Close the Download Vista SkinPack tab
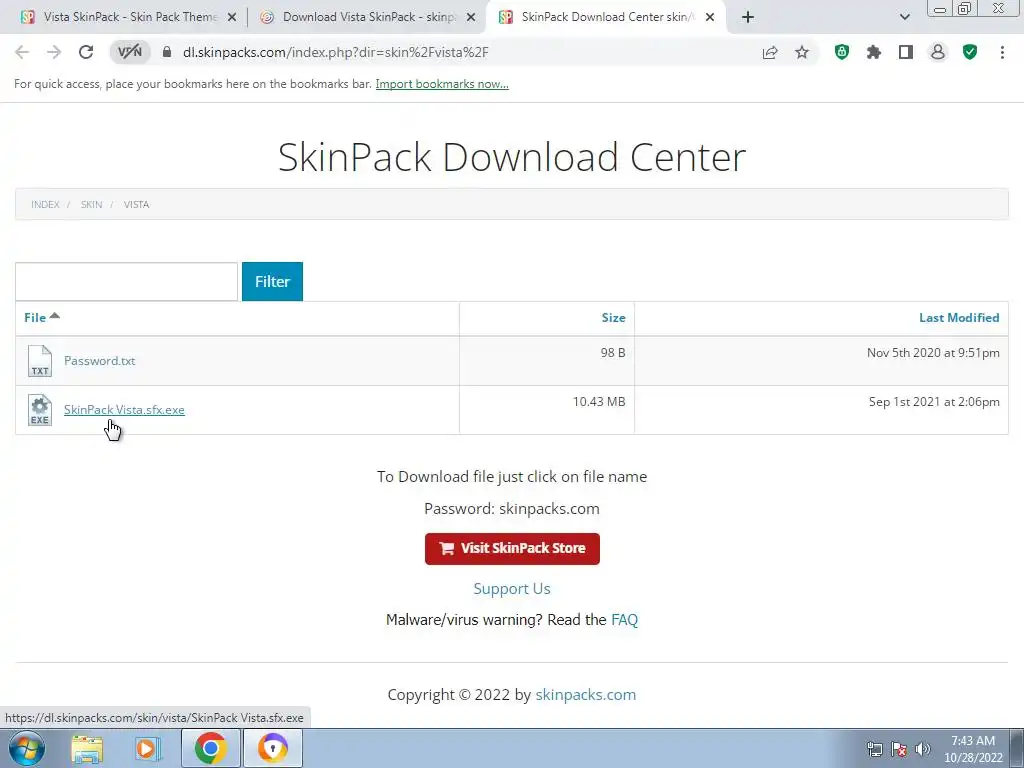1024x768 pixels. pos(471,18)
